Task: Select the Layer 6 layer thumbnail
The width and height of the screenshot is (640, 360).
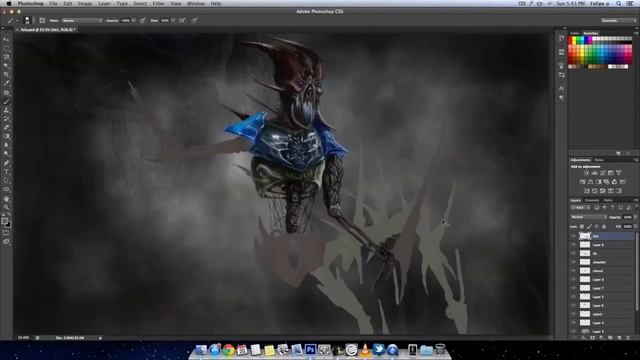Action: tap(585, 306)
